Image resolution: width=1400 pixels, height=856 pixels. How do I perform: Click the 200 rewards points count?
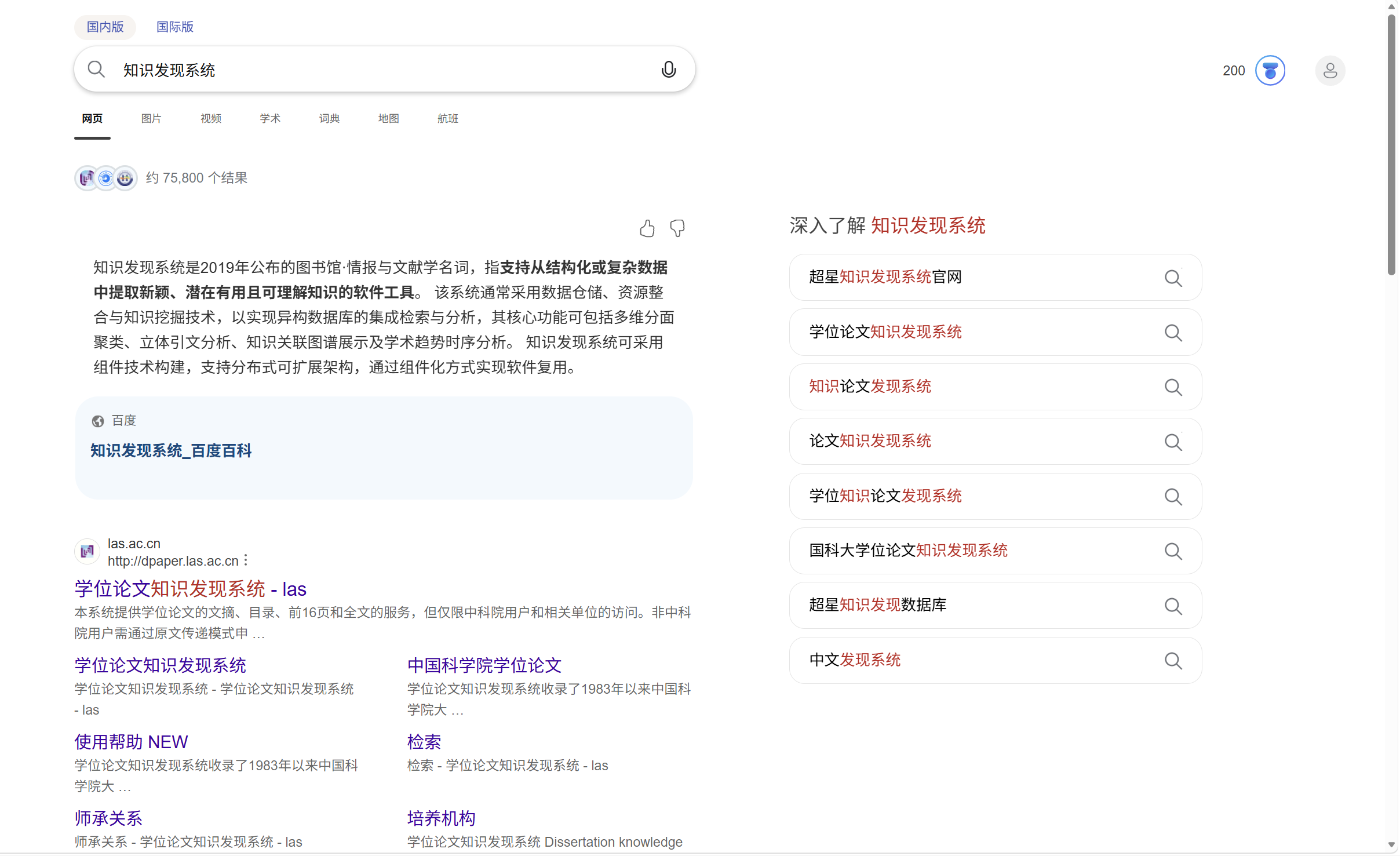point(1234,71)
